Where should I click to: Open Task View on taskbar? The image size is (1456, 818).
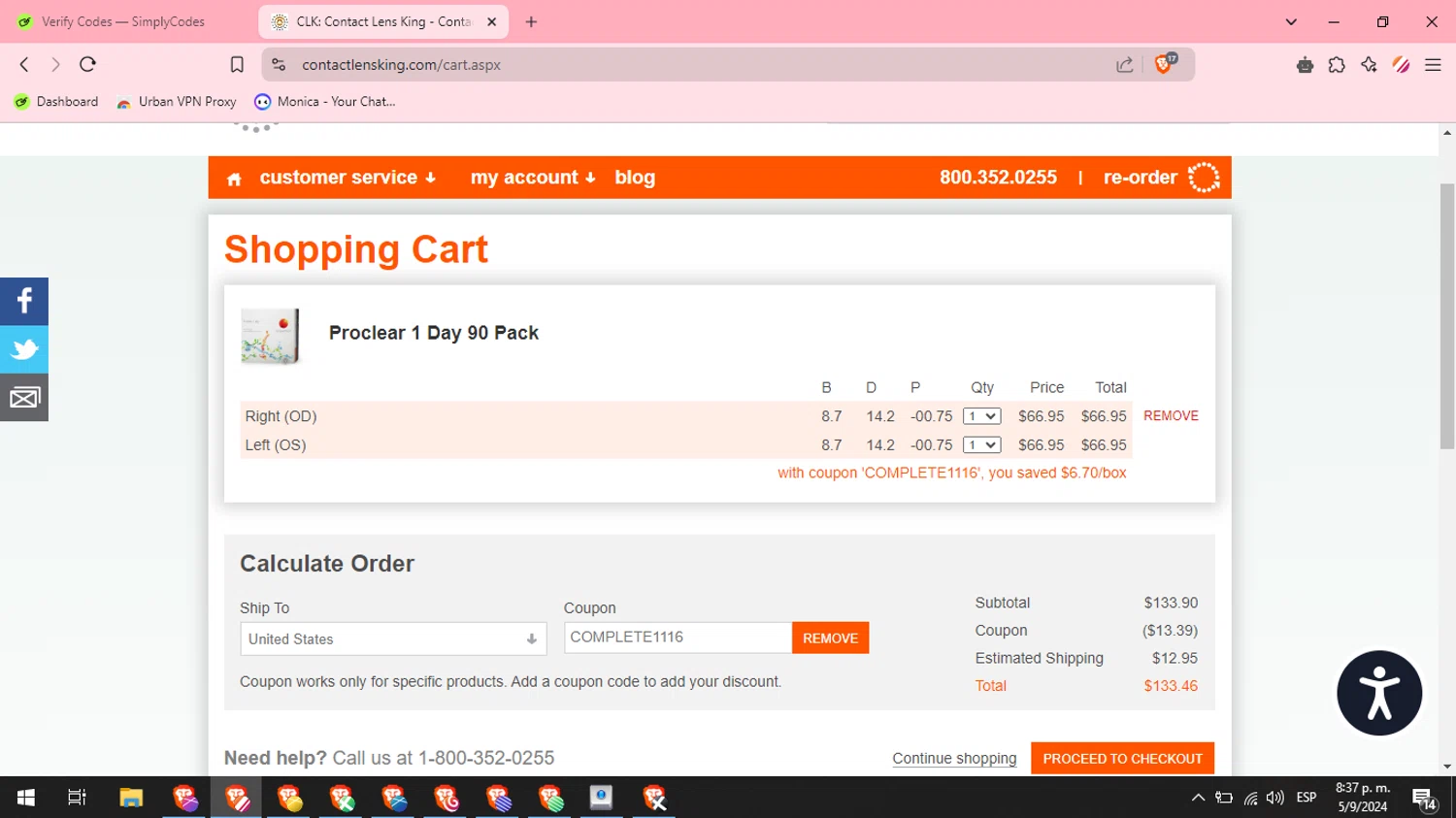78,798
